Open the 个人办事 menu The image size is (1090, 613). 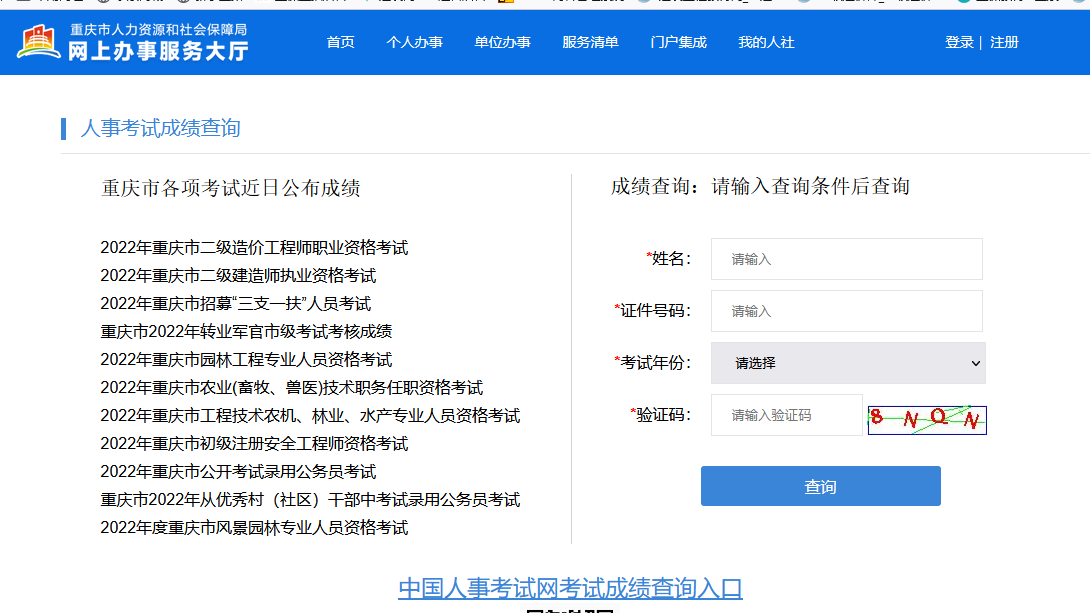point(415,42)
